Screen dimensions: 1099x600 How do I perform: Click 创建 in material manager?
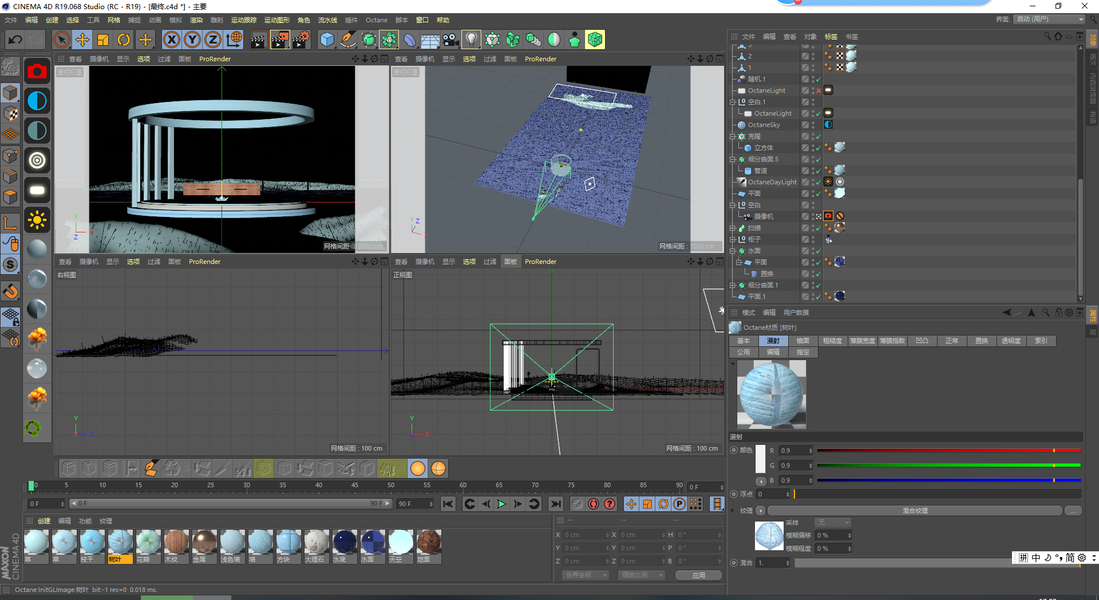[44, 521]
